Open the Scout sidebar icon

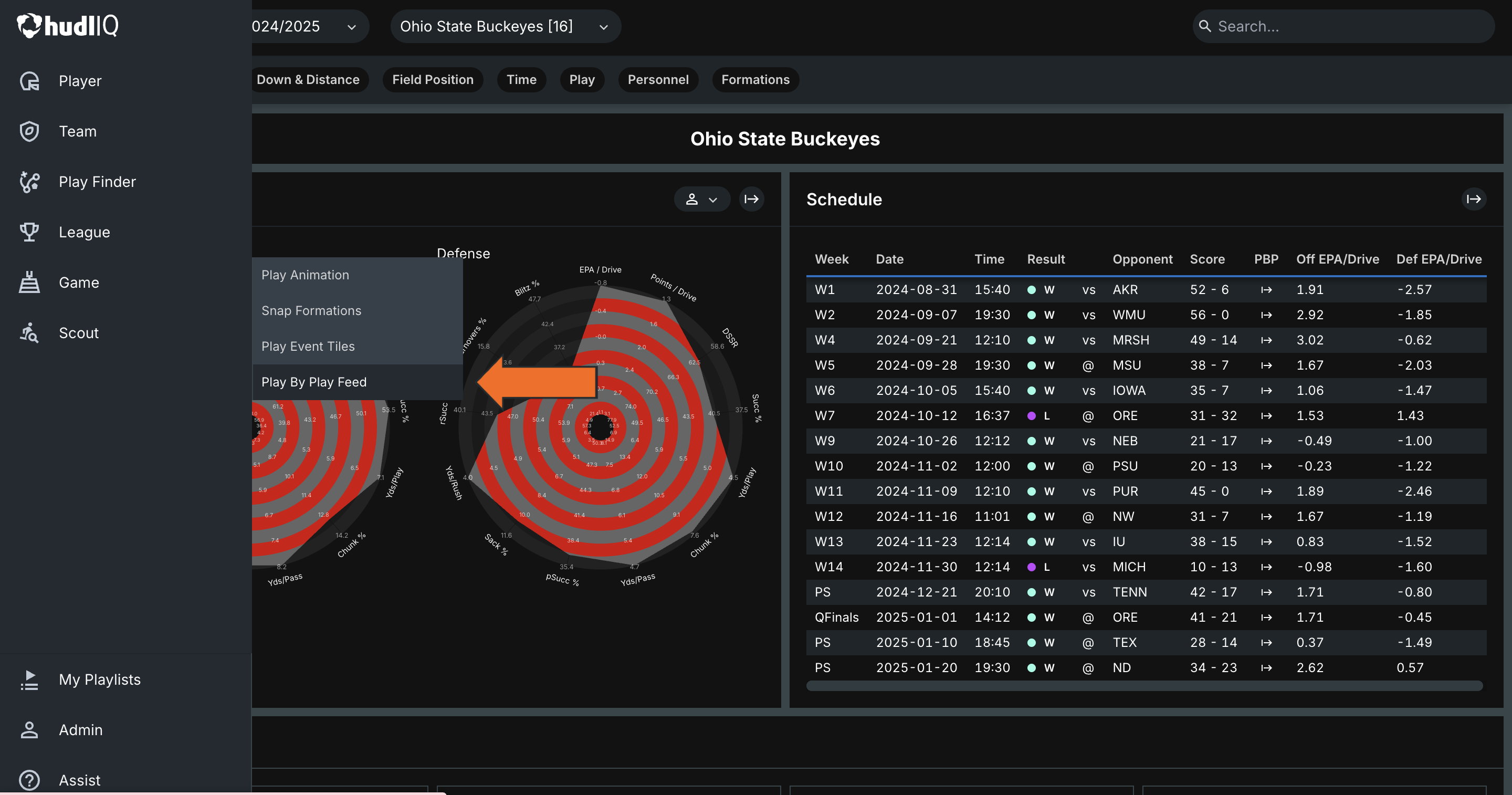(29, 333)
